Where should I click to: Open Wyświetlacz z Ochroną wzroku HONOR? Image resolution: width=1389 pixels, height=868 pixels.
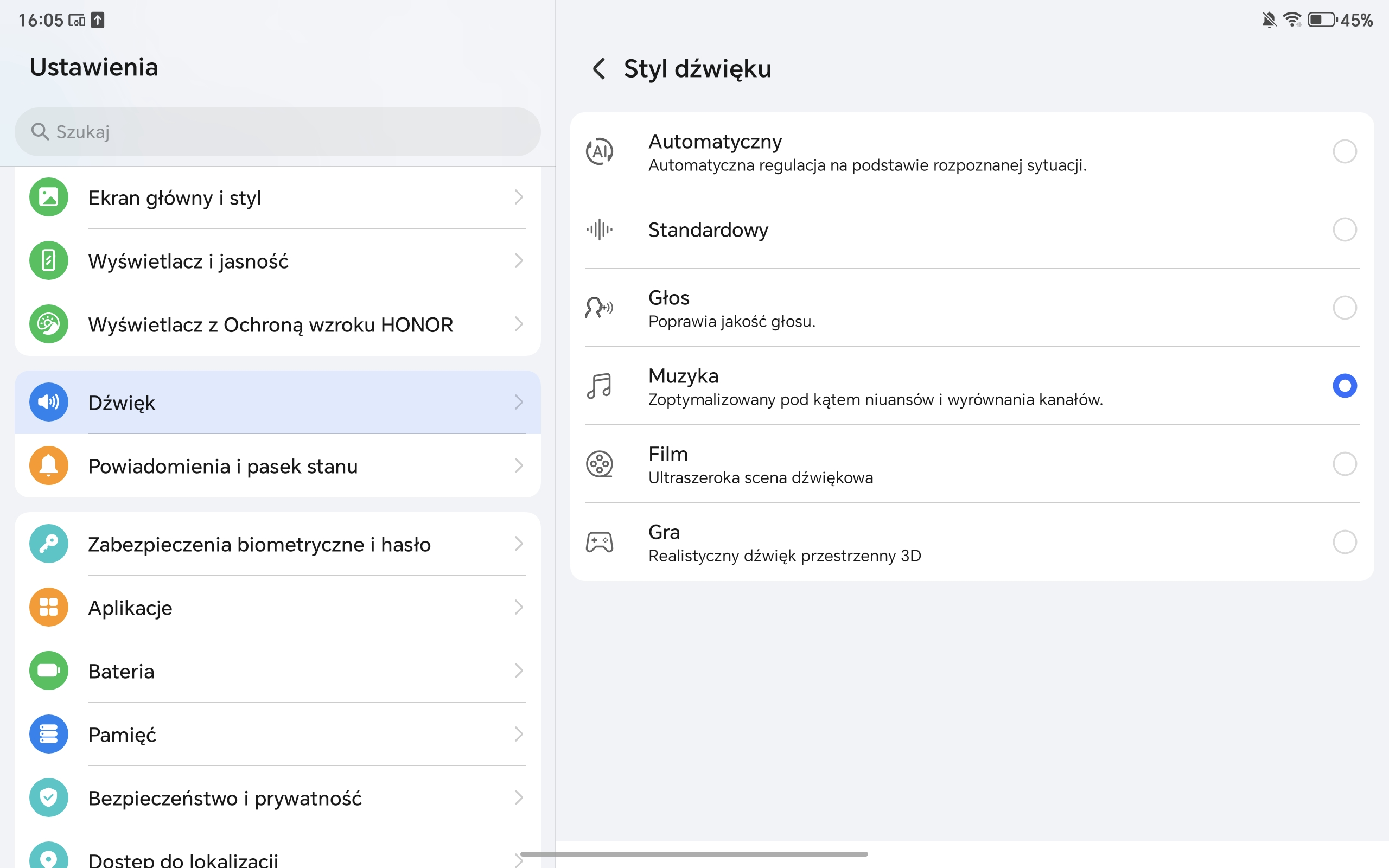pos(270,324)
